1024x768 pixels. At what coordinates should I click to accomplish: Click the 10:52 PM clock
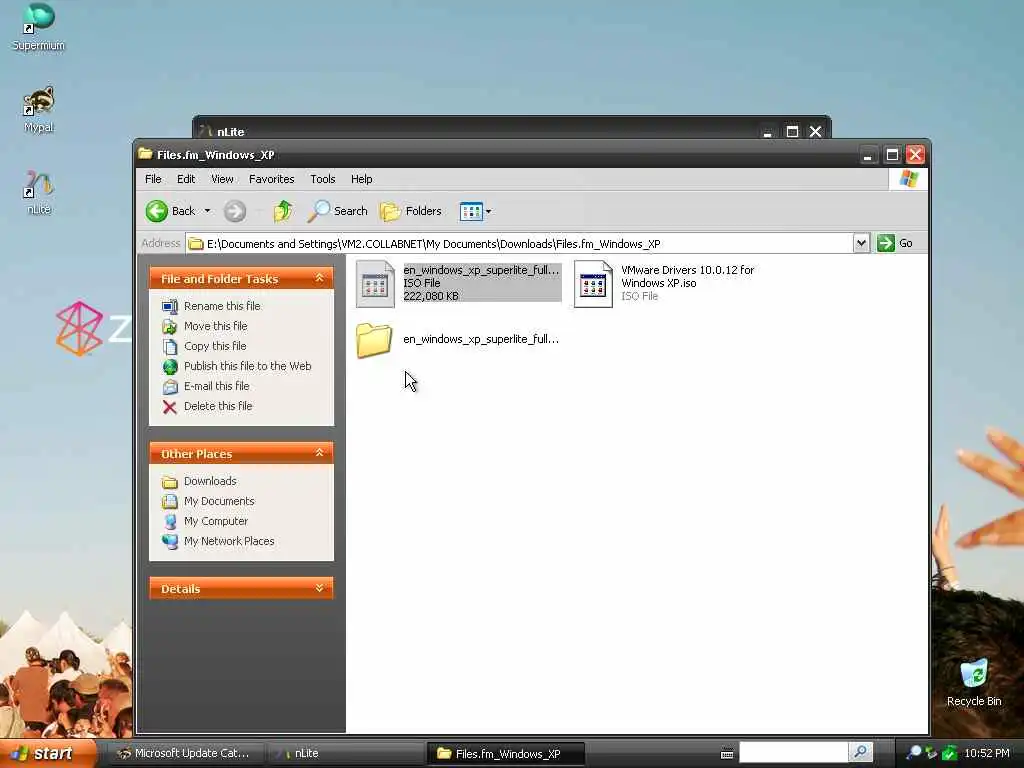(986, 753)
